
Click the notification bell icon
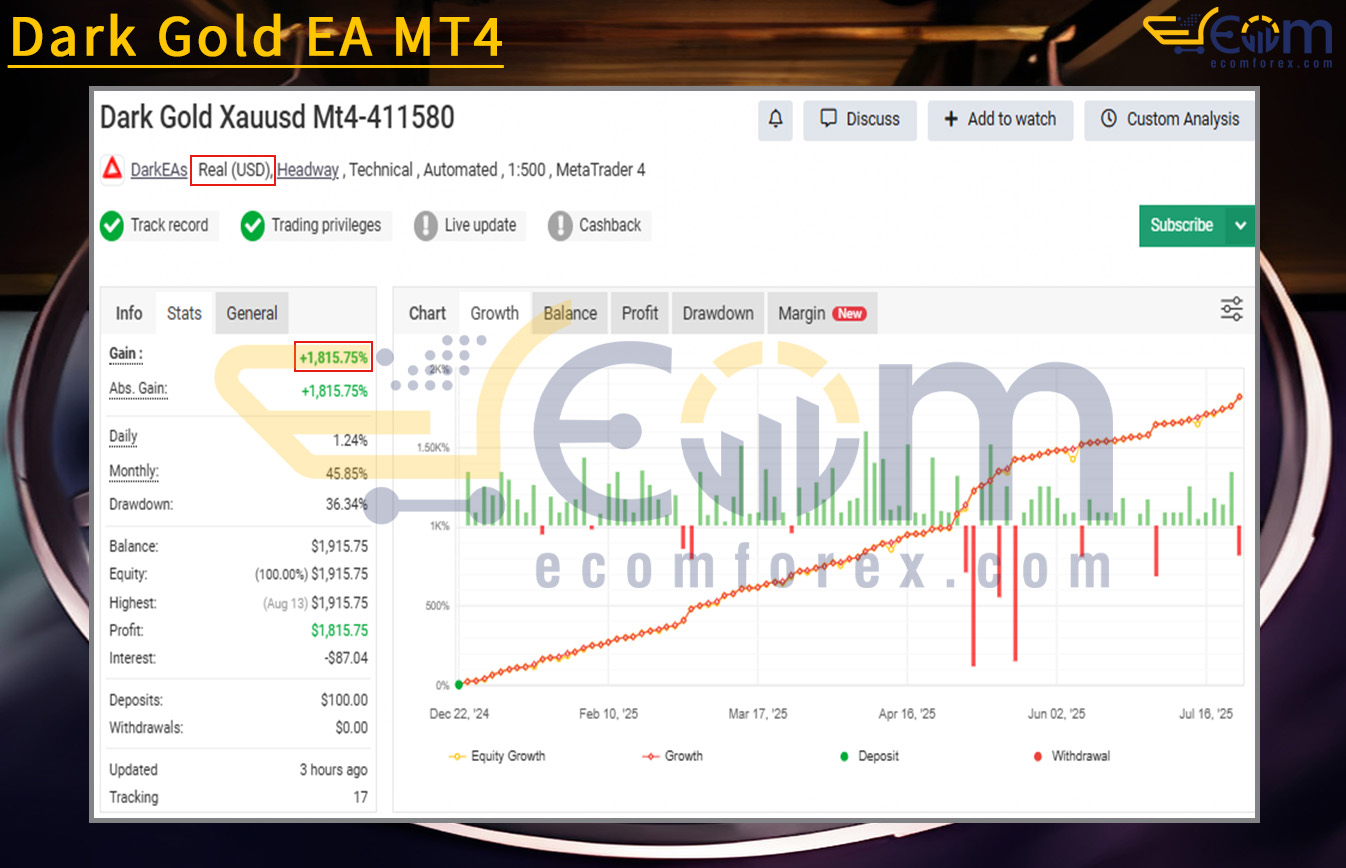click(775, 119)
